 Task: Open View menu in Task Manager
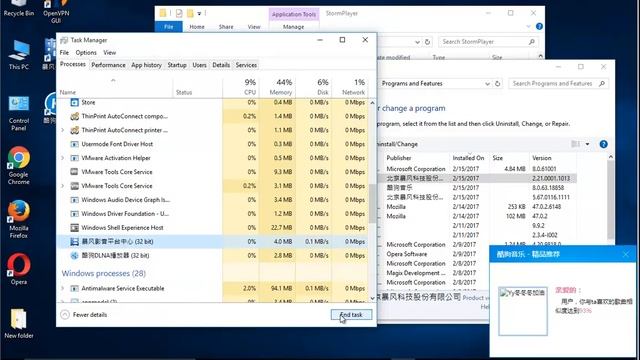coord(109,53)
